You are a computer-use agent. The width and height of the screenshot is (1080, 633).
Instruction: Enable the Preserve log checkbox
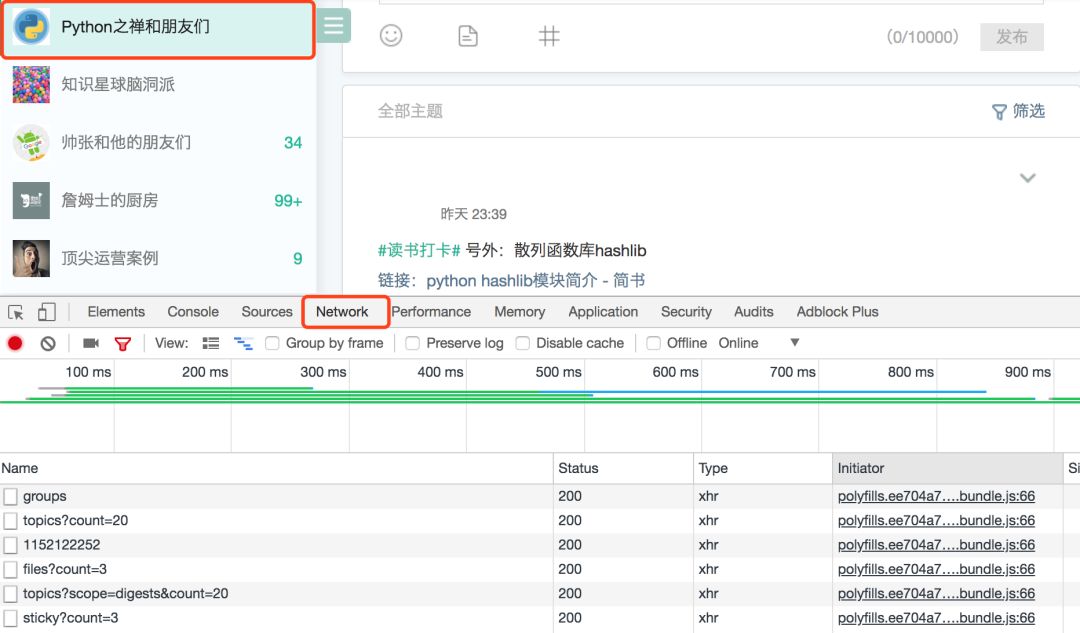click(x=413, y=343)
